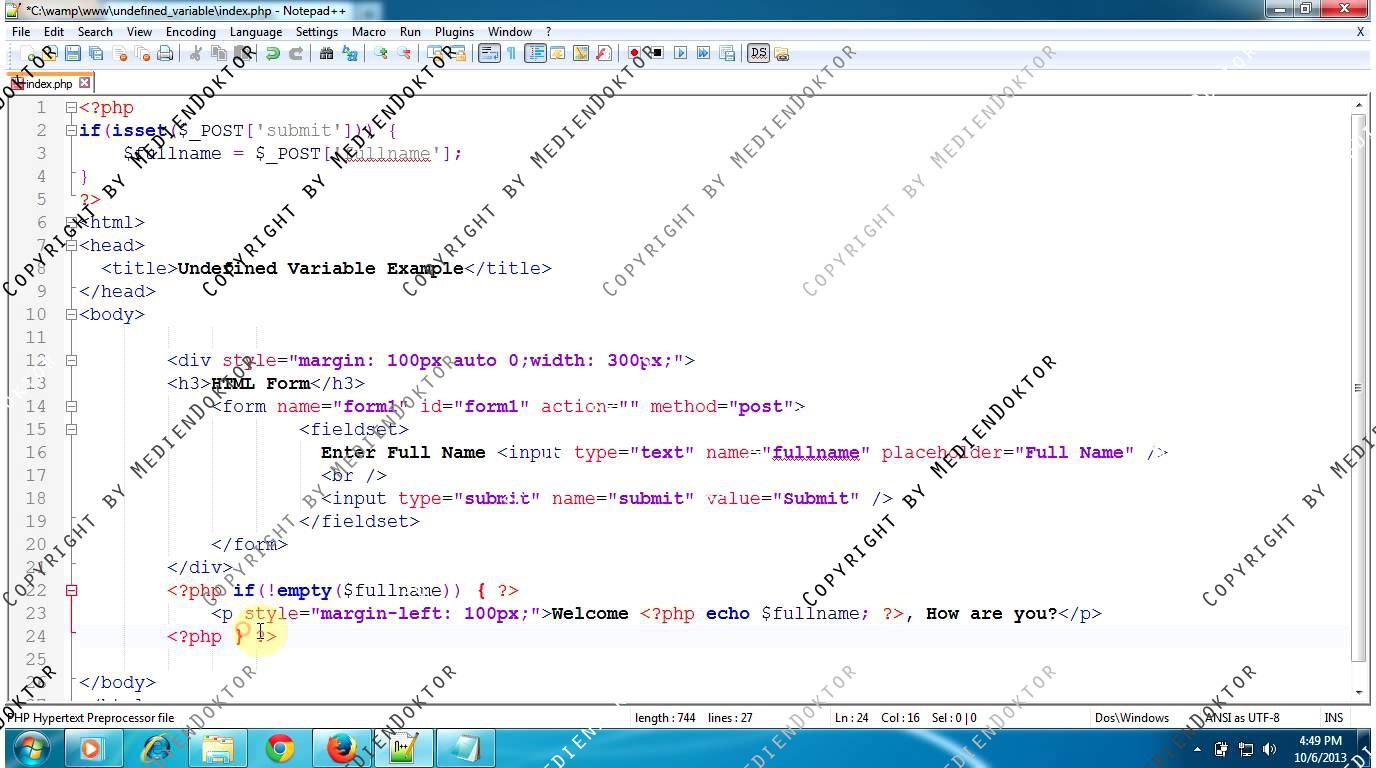
Task: Collapse the if(isset) block on line 2
Action: click(x=71, y=130)
